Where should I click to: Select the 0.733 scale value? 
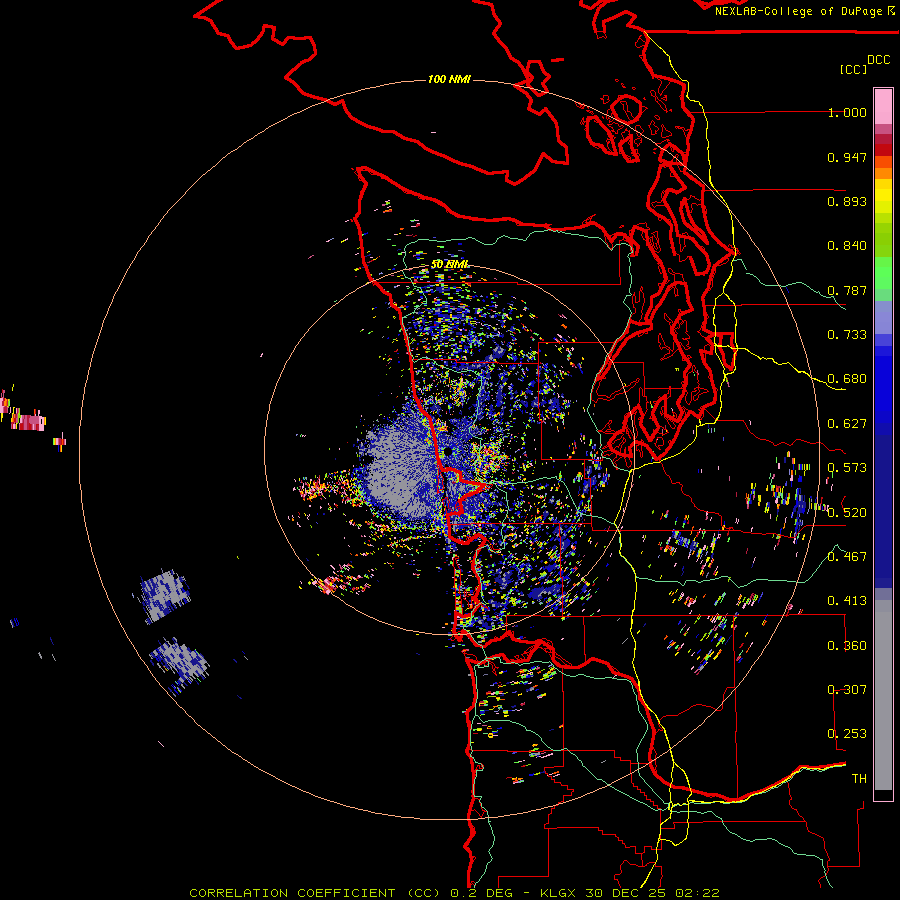(x=847, y=335)
